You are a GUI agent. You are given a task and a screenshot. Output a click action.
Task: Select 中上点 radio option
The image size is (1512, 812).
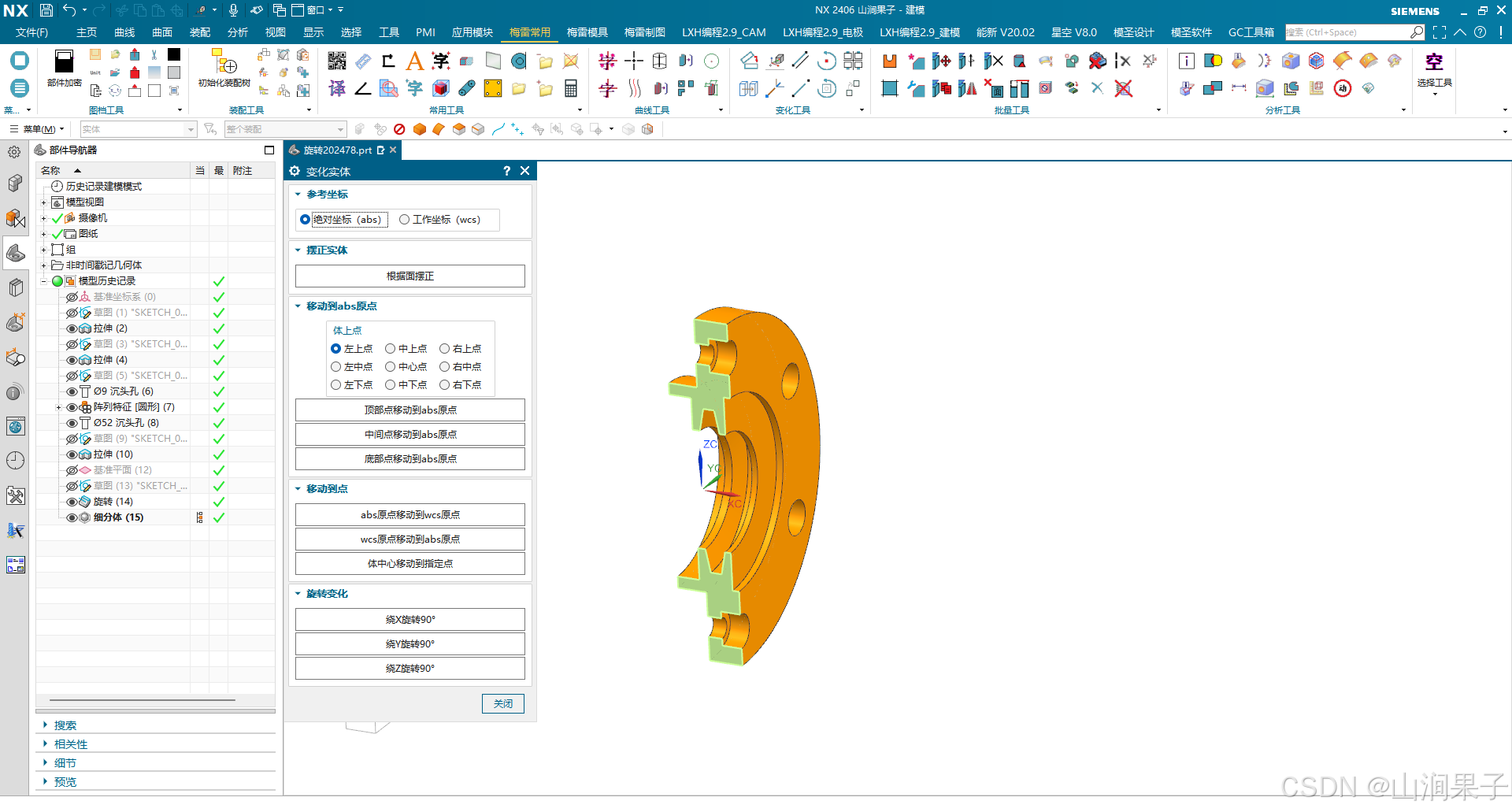(390, 348)
